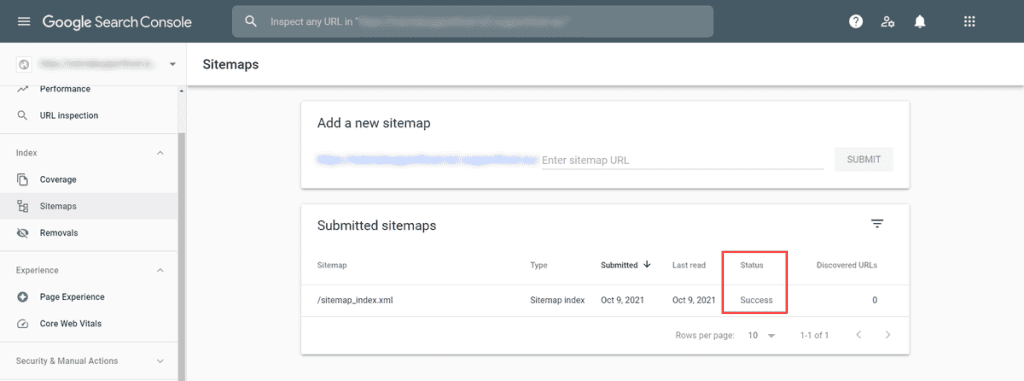This screenshot has width=1024, height=381.
Task: Expand Security & Manual Actions section
Action: pyautogui.click(x=161, y=361)
